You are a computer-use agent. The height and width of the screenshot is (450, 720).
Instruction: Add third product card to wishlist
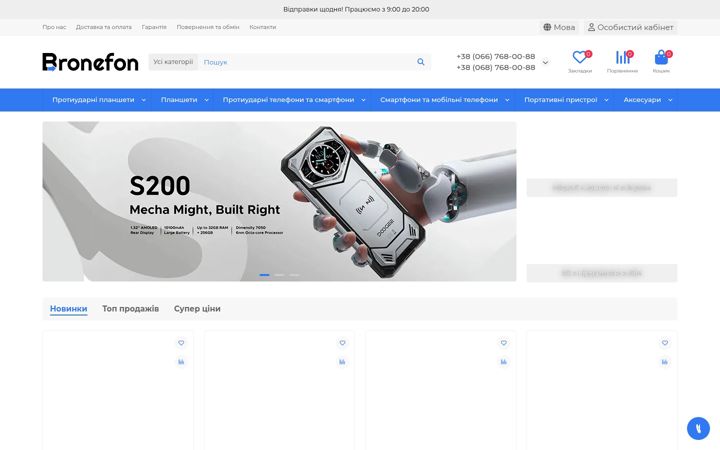pyautogui.click(x=504, y=343)
